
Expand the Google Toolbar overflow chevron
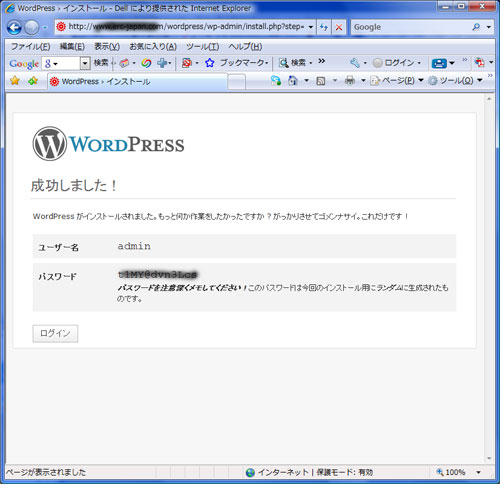[321, 61]
